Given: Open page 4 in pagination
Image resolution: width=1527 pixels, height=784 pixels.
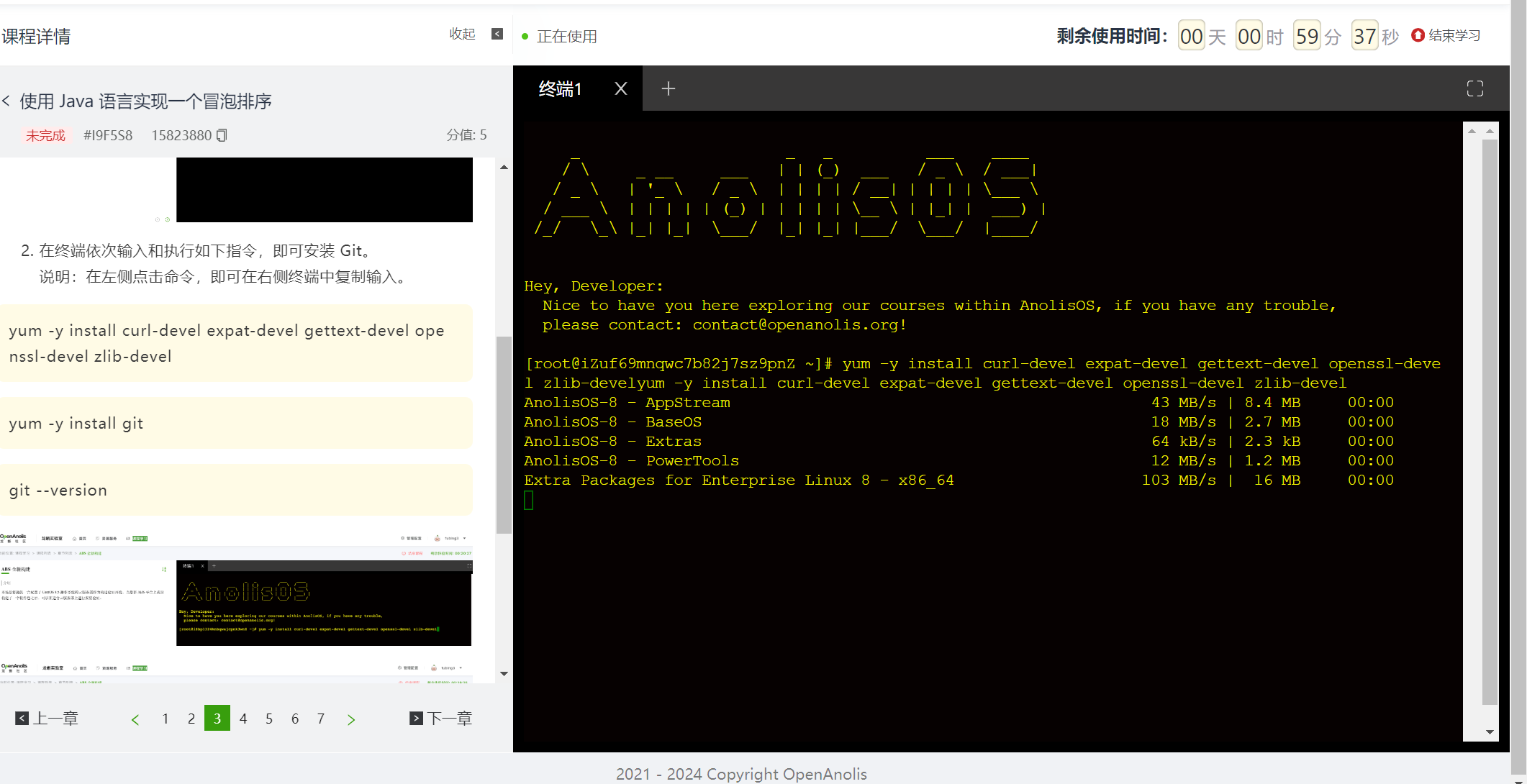Looking at the screenshot, I should tap(243, 719).
